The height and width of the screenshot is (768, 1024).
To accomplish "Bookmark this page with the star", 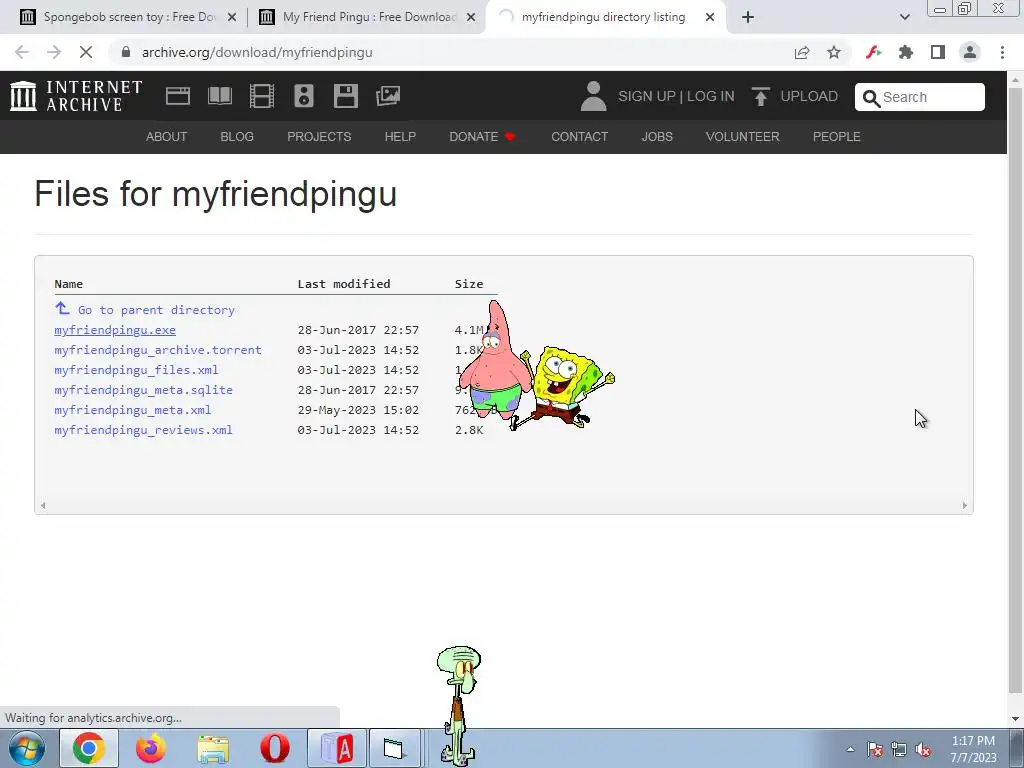I will tap(834, 52).
